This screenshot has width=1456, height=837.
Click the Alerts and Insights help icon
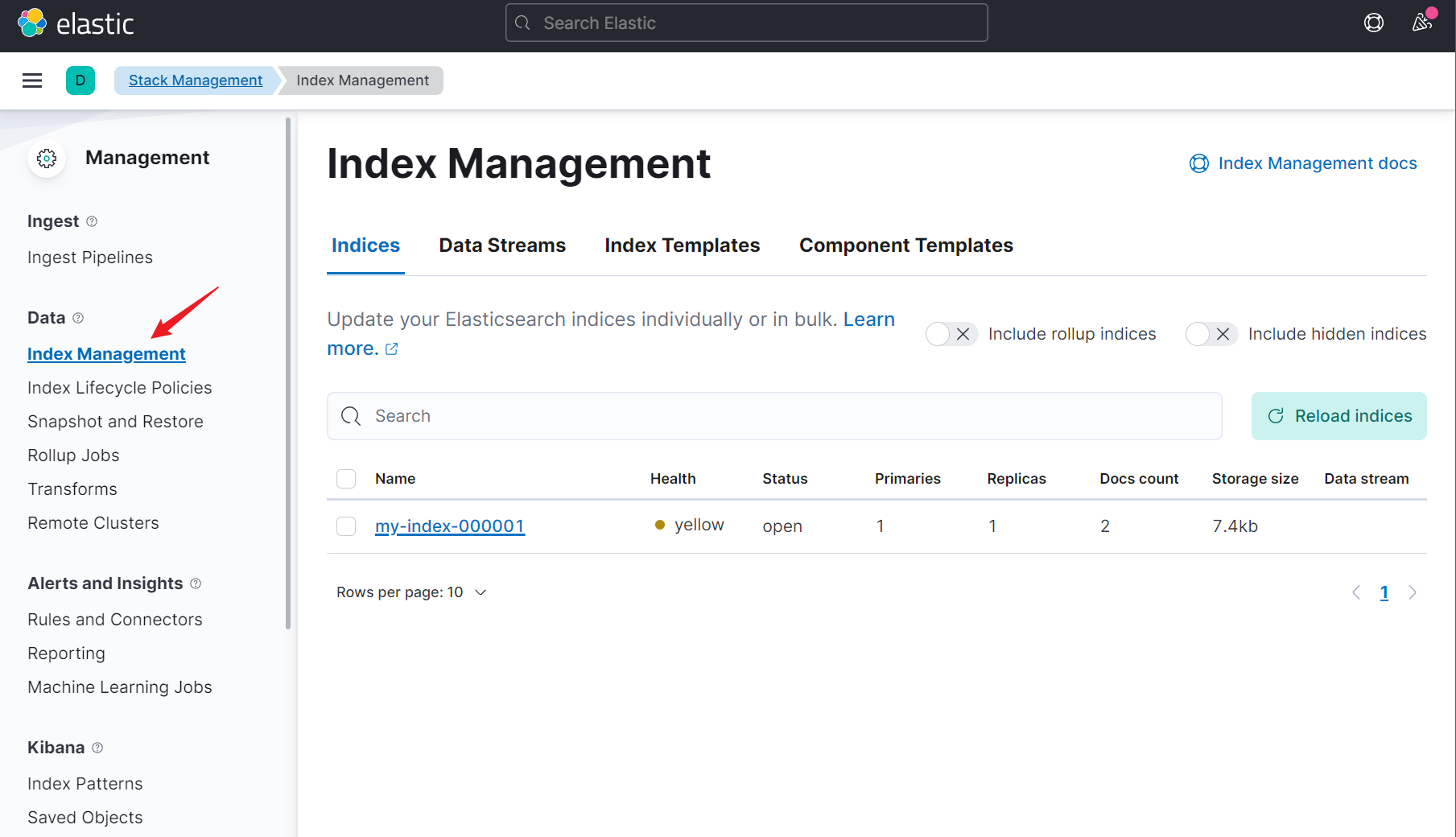coord(196,583)
